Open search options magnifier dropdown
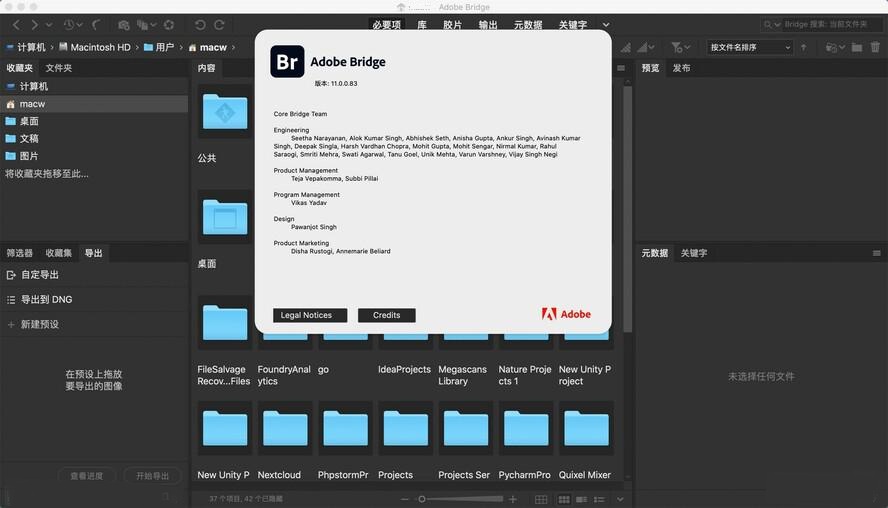Screen dimensions: 888x508 (x=771, y=24)
